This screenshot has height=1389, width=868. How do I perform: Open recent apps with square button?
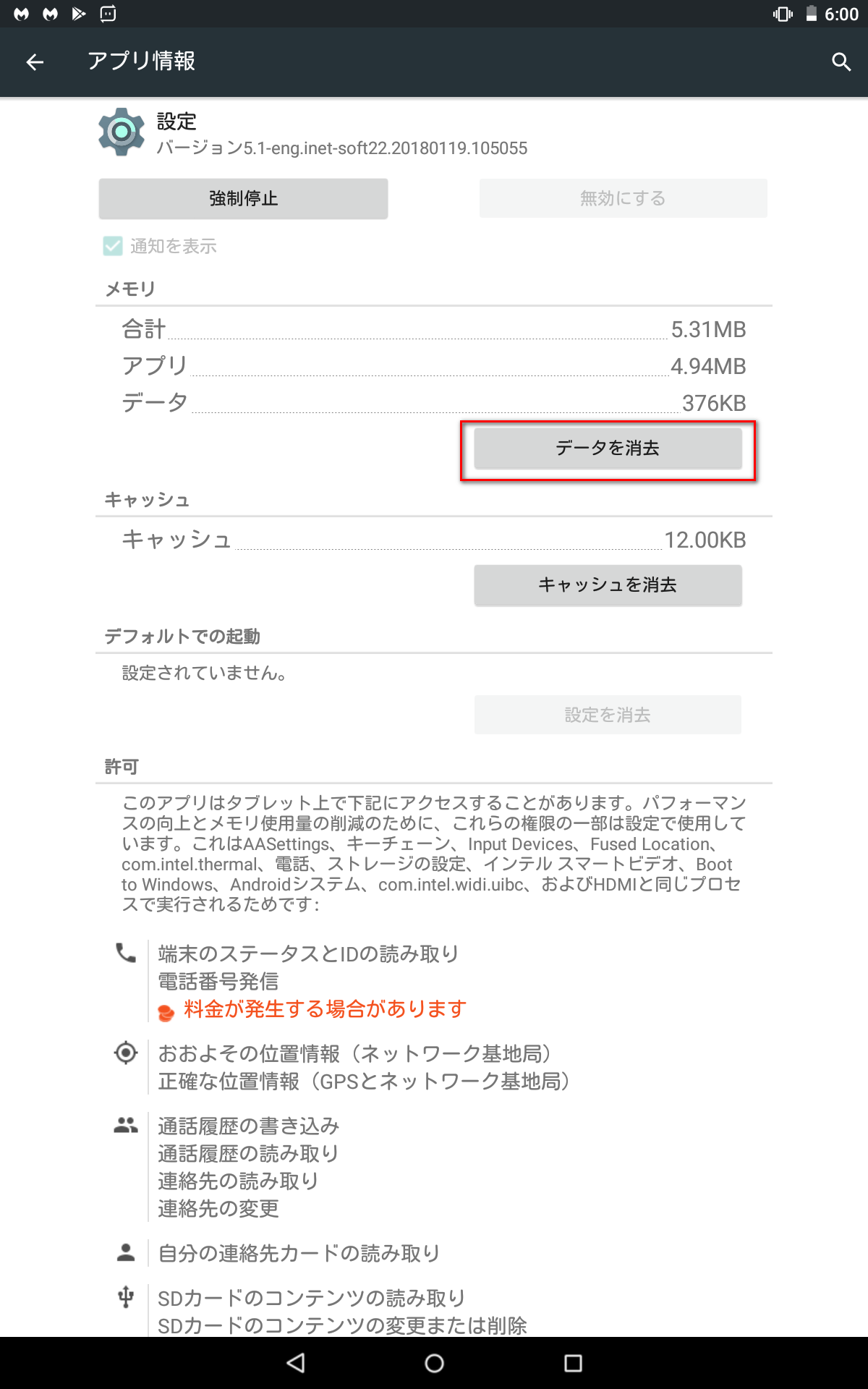pos(573,1363)
